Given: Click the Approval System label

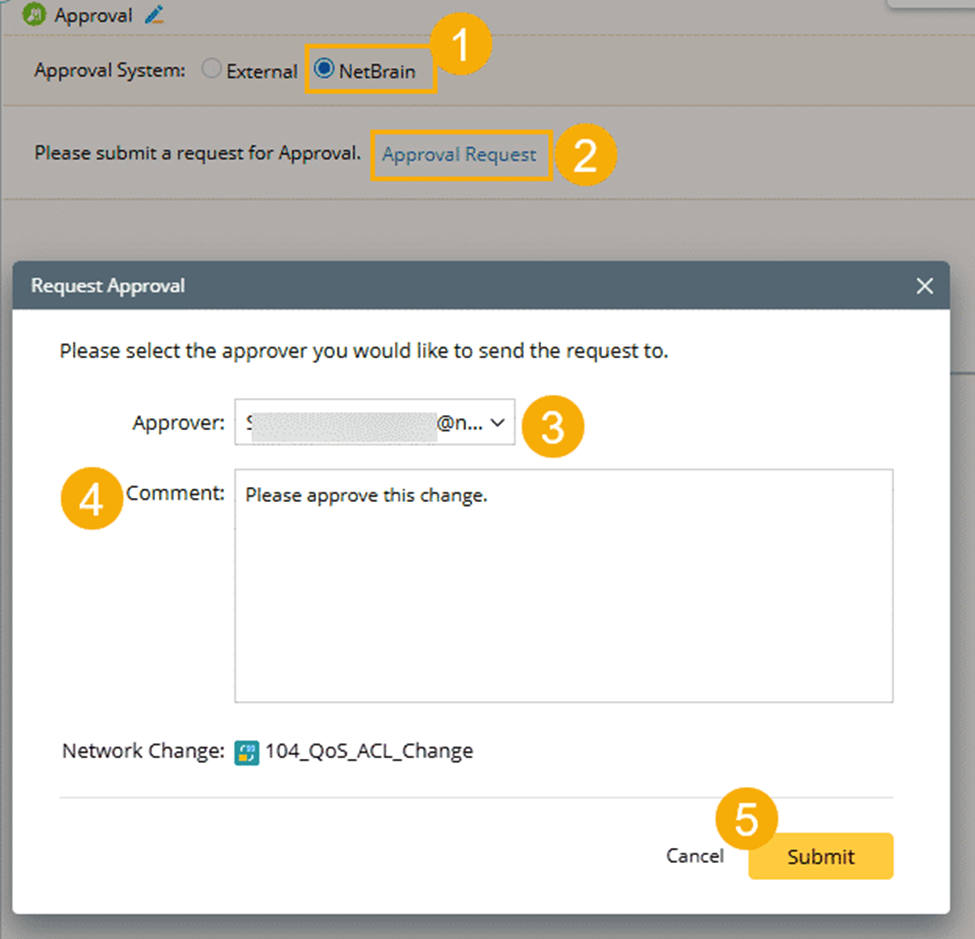Looking at the screenshot, I should [x=110, y=71].
